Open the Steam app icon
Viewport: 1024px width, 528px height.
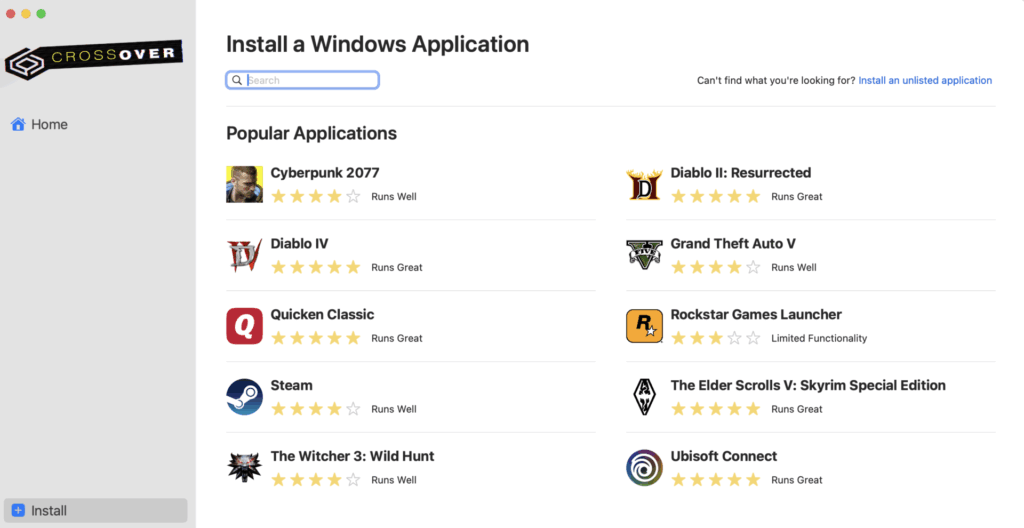(x=244, y=397)
